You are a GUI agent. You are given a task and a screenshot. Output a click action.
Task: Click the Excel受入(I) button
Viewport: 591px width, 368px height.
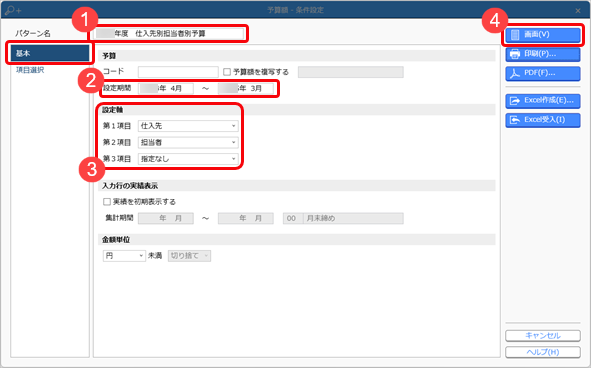pyautogui.click(x=543, y=120)
